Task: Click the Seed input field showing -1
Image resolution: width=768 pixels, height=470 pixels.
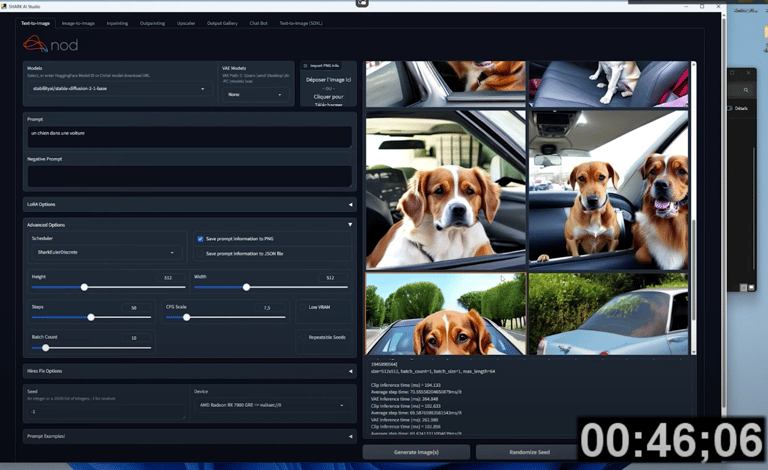Action: tap(106, 412)
